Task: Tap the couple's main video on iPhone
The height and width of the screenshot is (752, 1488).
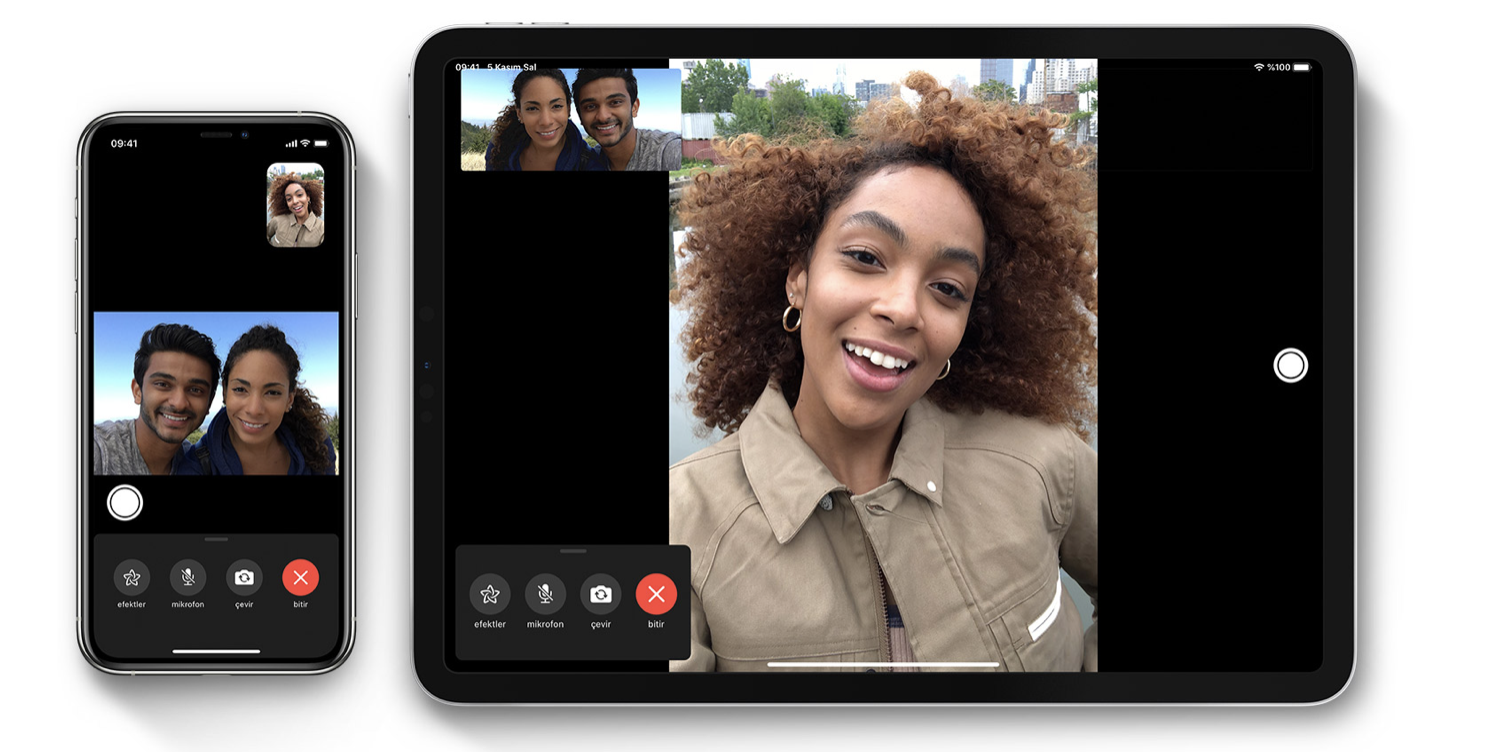Action: click(x=216, y=393)
